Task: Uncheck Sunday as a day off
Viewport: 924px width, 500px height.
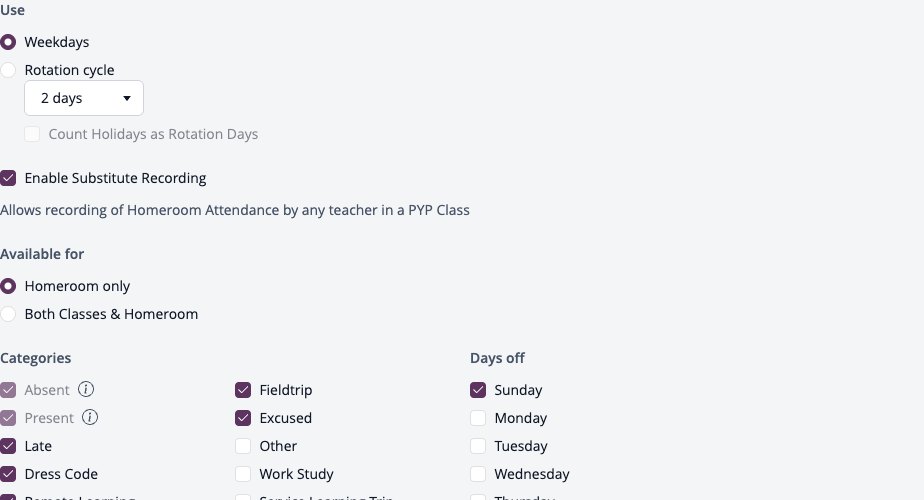Action: coord(478,390)
